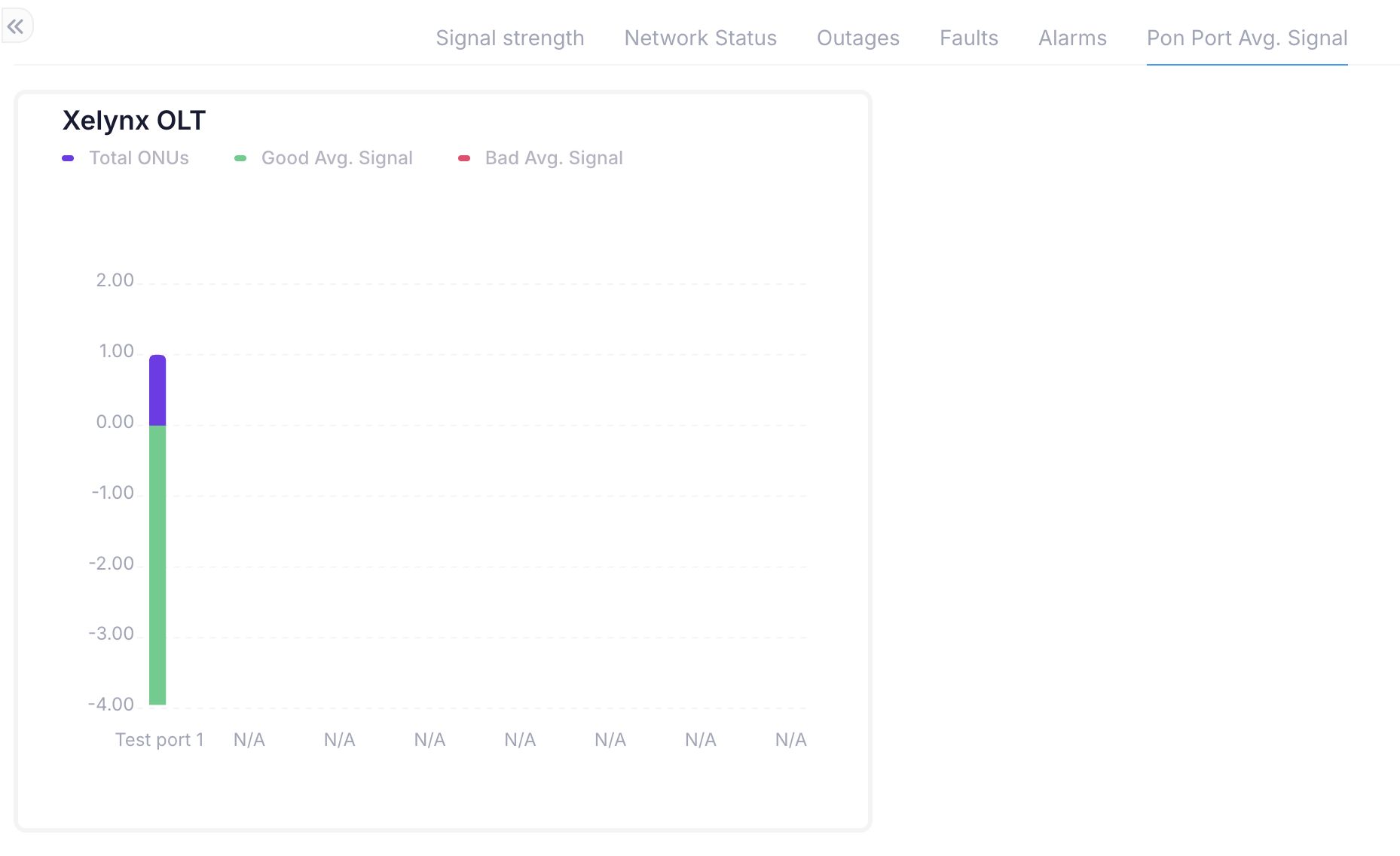This screenshot has height=856, width=1400.
Task: Toggle Good Avg. Signal legend series
Action: point(337,158)
